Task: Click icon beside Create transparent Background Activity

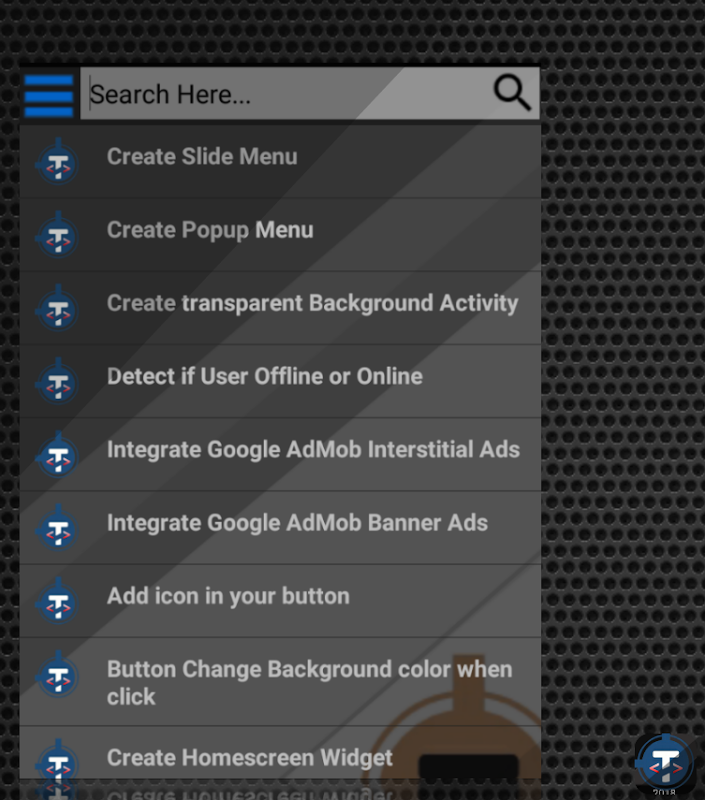Action: point(58,309)
